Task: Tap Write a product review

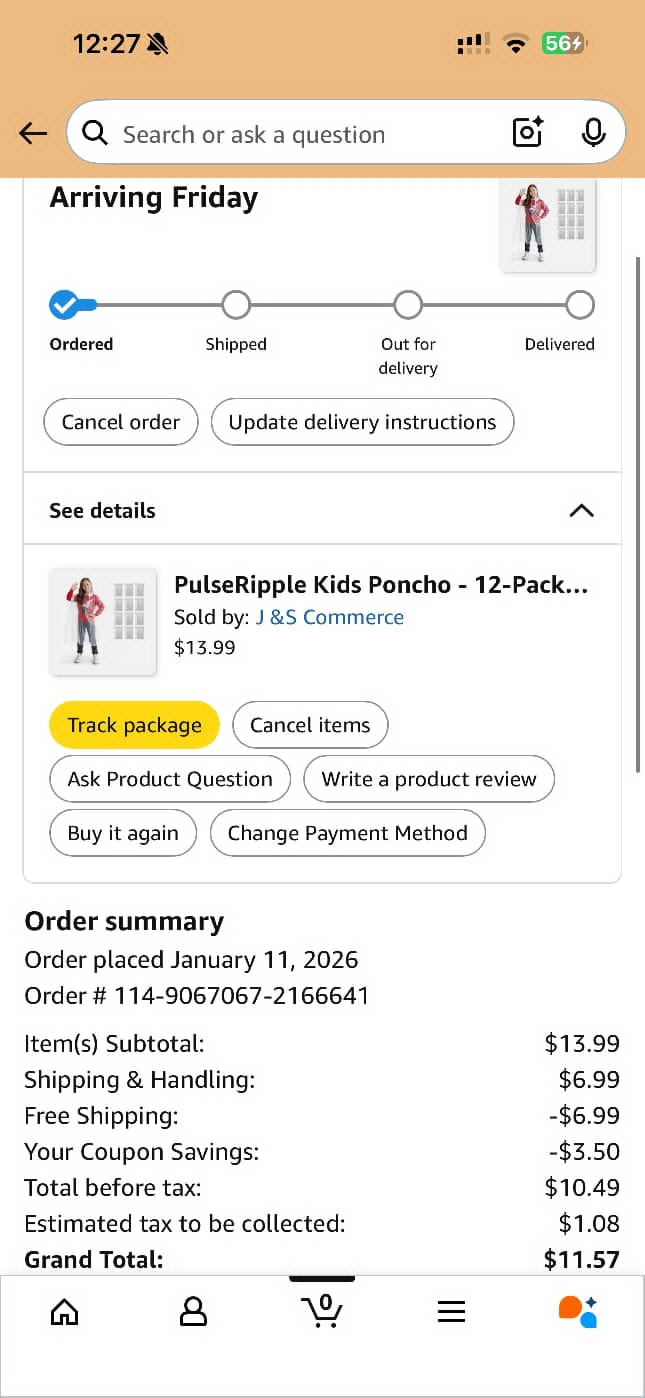Action: pyautogui.click(x=429, y=779)
